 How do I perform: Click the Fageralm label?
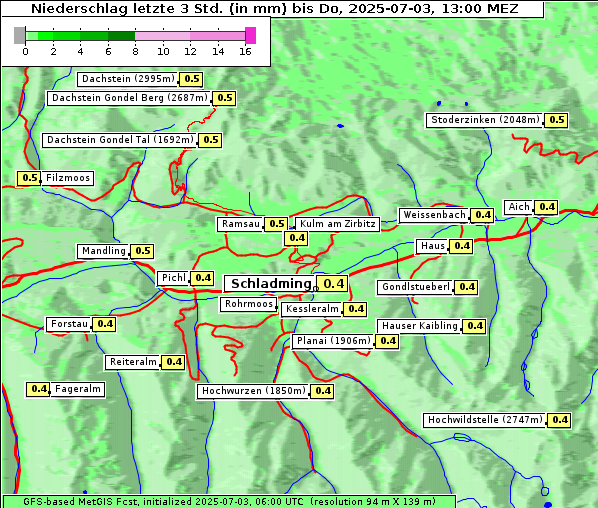tap(77, 389)
